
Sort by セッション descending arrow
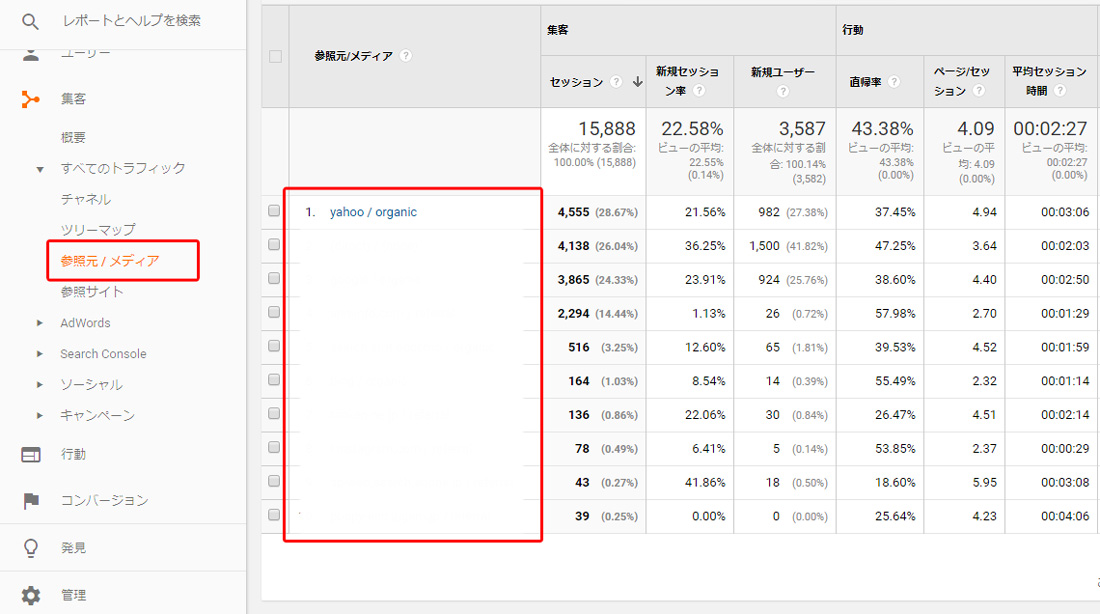click(x=637, y=82)
